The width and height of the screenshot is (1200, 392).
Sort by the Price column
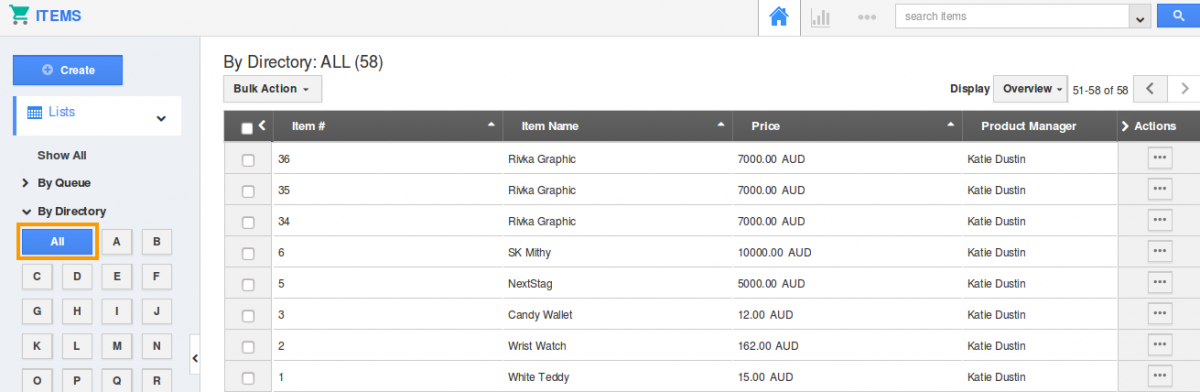tap(847, 126)
